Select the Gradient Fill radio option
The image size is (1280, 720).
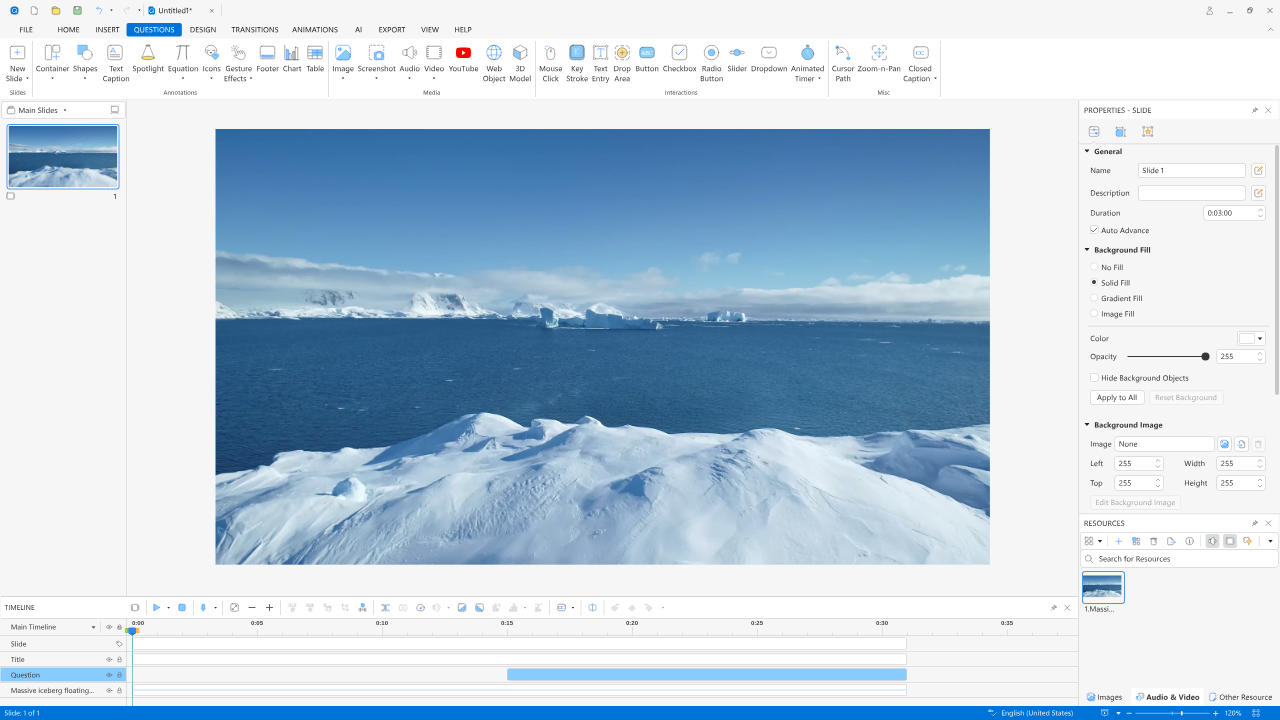click(1094, 299)
